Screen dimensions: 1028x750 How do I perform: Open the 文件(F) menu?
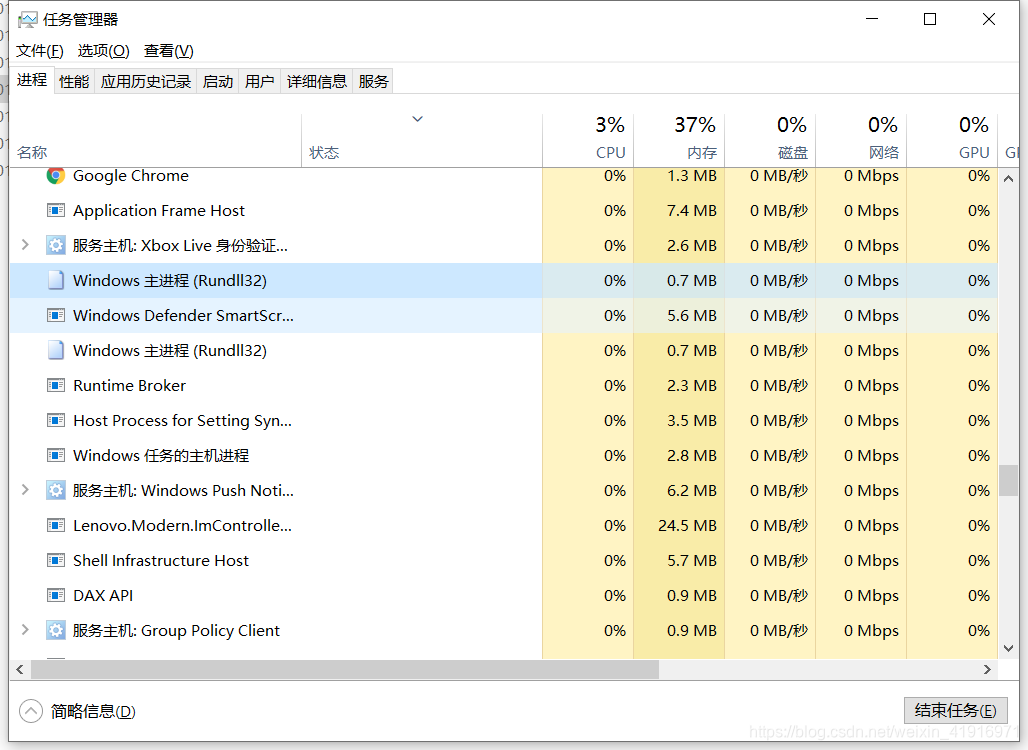tap(40, 50)
